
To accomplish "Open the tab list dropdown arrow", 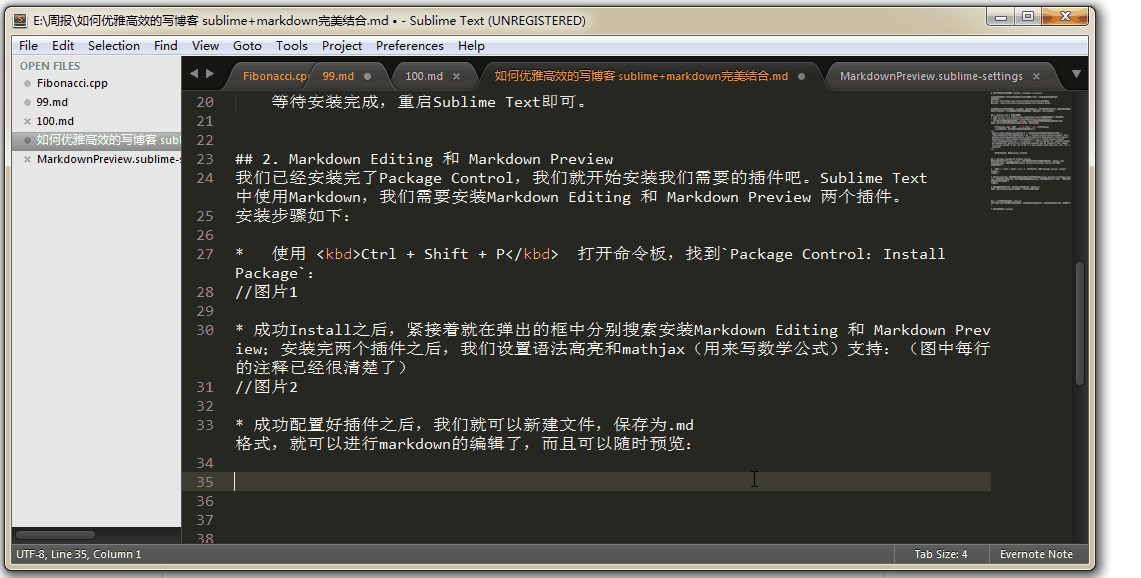I will pos(1076,74).
